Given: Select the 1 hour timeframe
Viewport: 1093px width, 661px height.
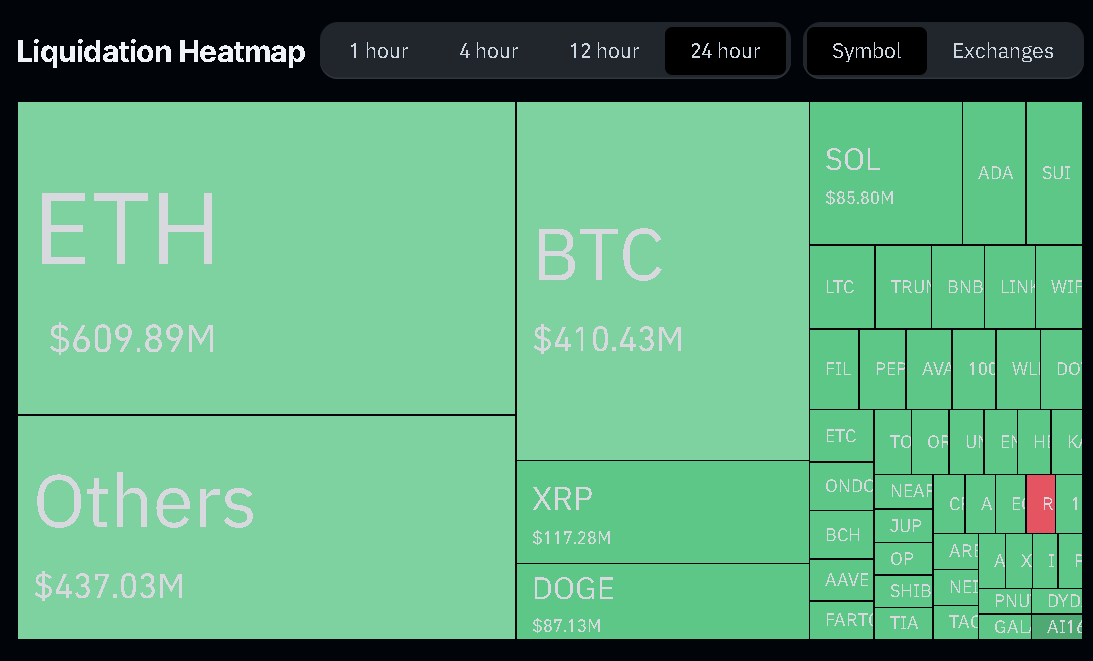Looking at the screenshot, I should coord(379,51).
